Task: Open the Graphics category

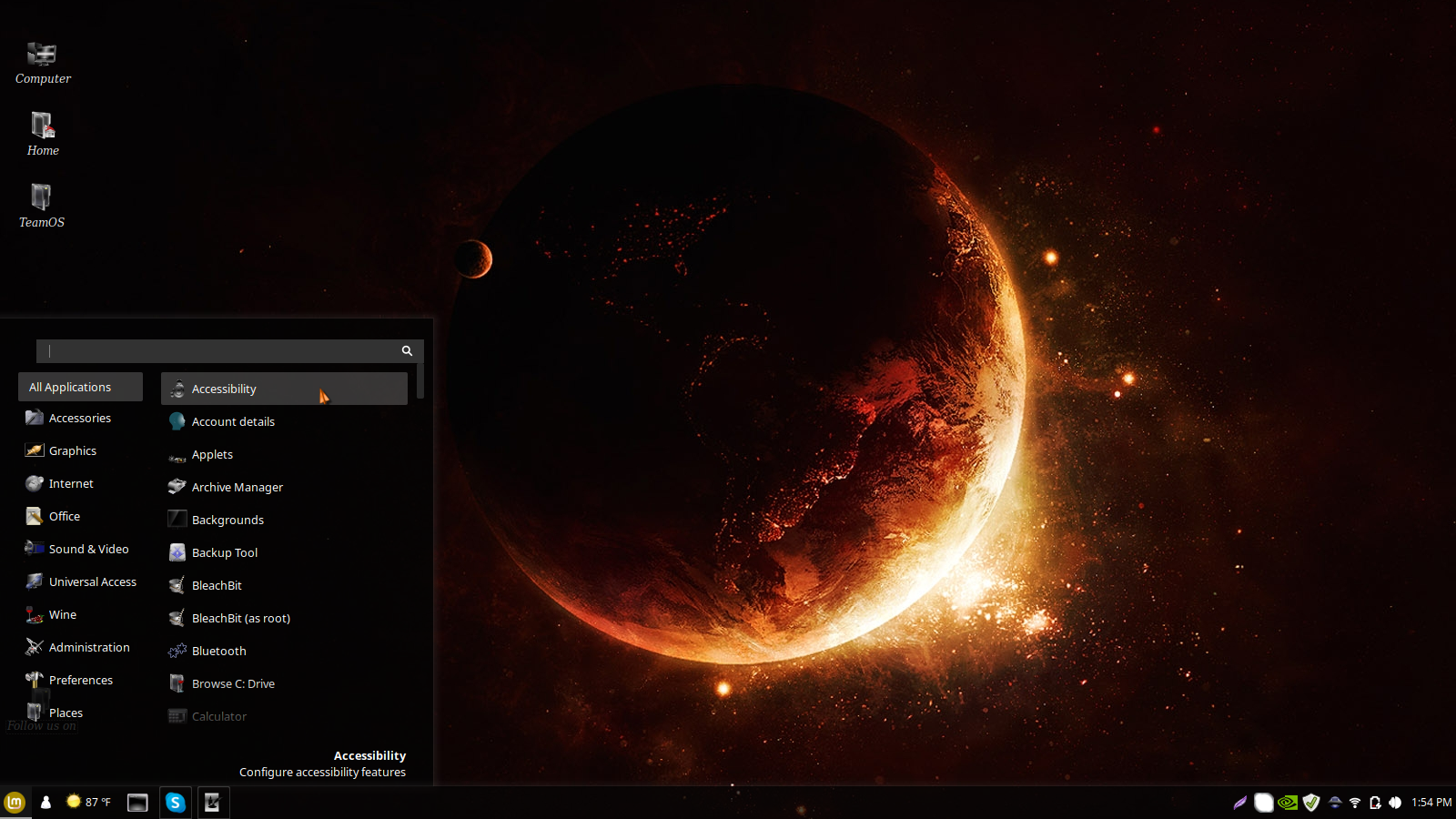Action: point(80,450)
